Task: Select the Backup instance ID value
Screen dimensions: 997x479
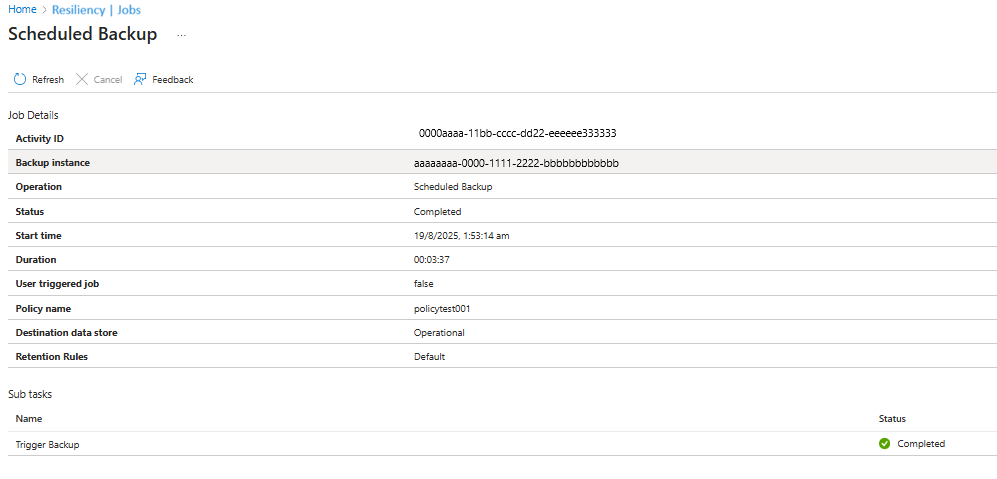Action: click(516, 163)
